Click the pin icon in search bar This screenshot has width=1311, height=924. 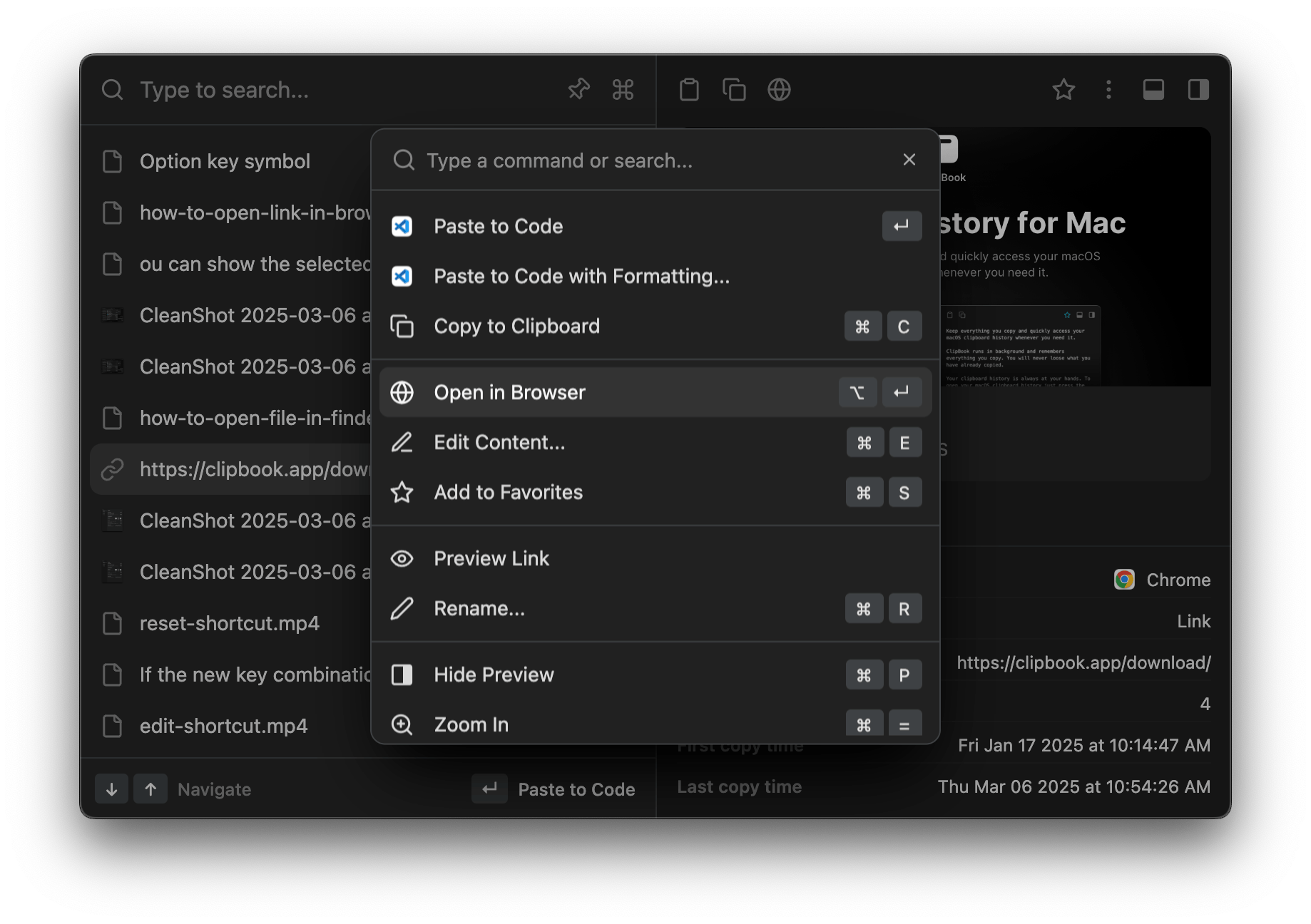(578, 90)
